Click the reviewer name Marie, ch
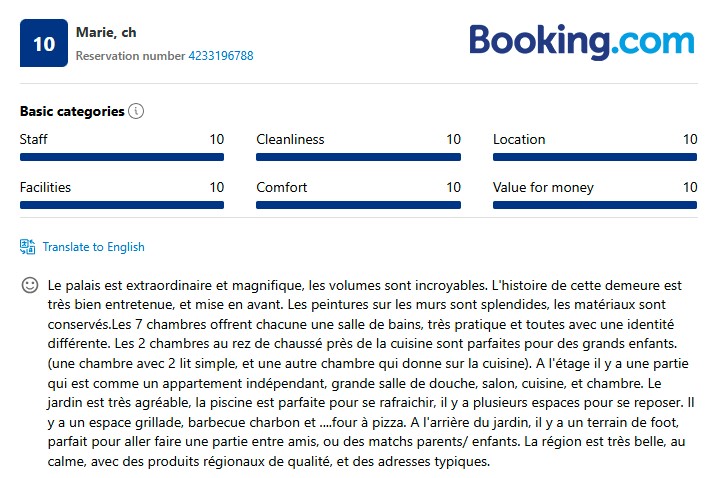Image resolution: width=720 pixels, height=478 pixels. point(106,32)
